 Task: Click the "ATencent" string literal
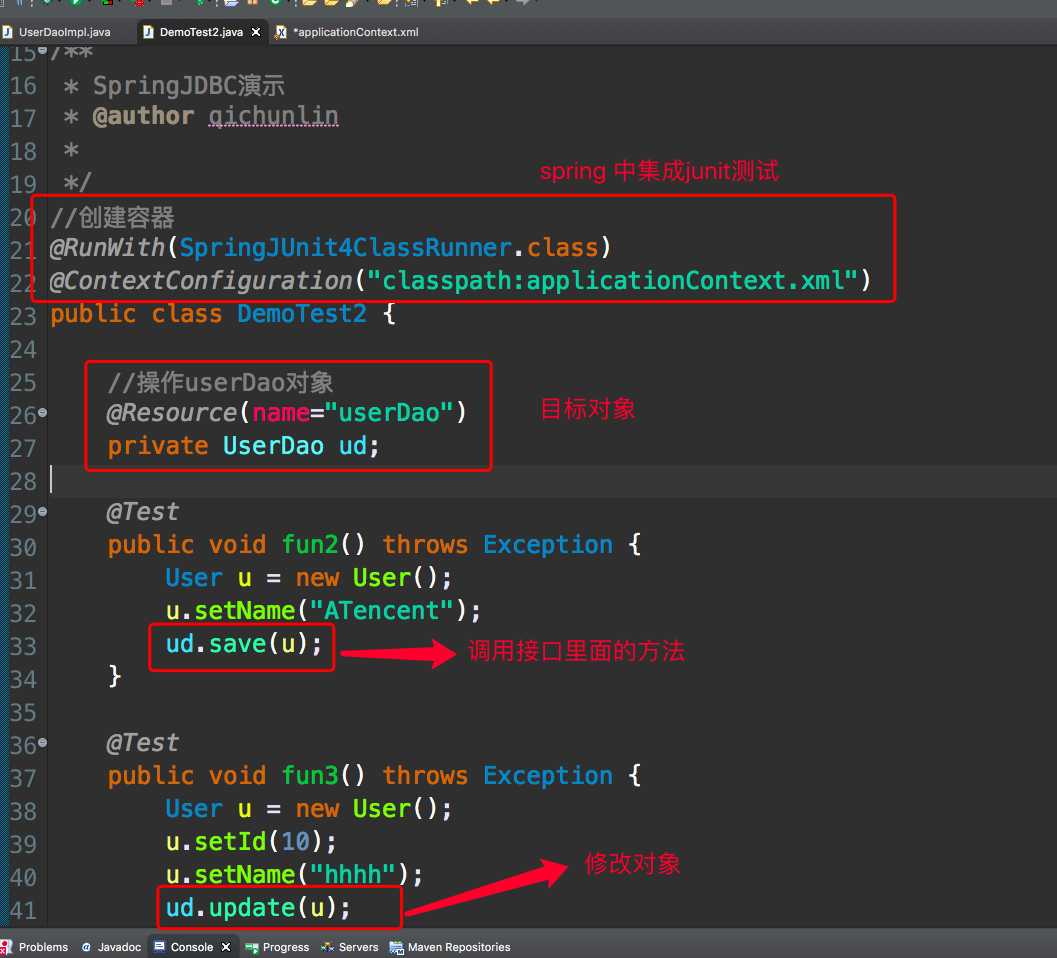[382, 610]
